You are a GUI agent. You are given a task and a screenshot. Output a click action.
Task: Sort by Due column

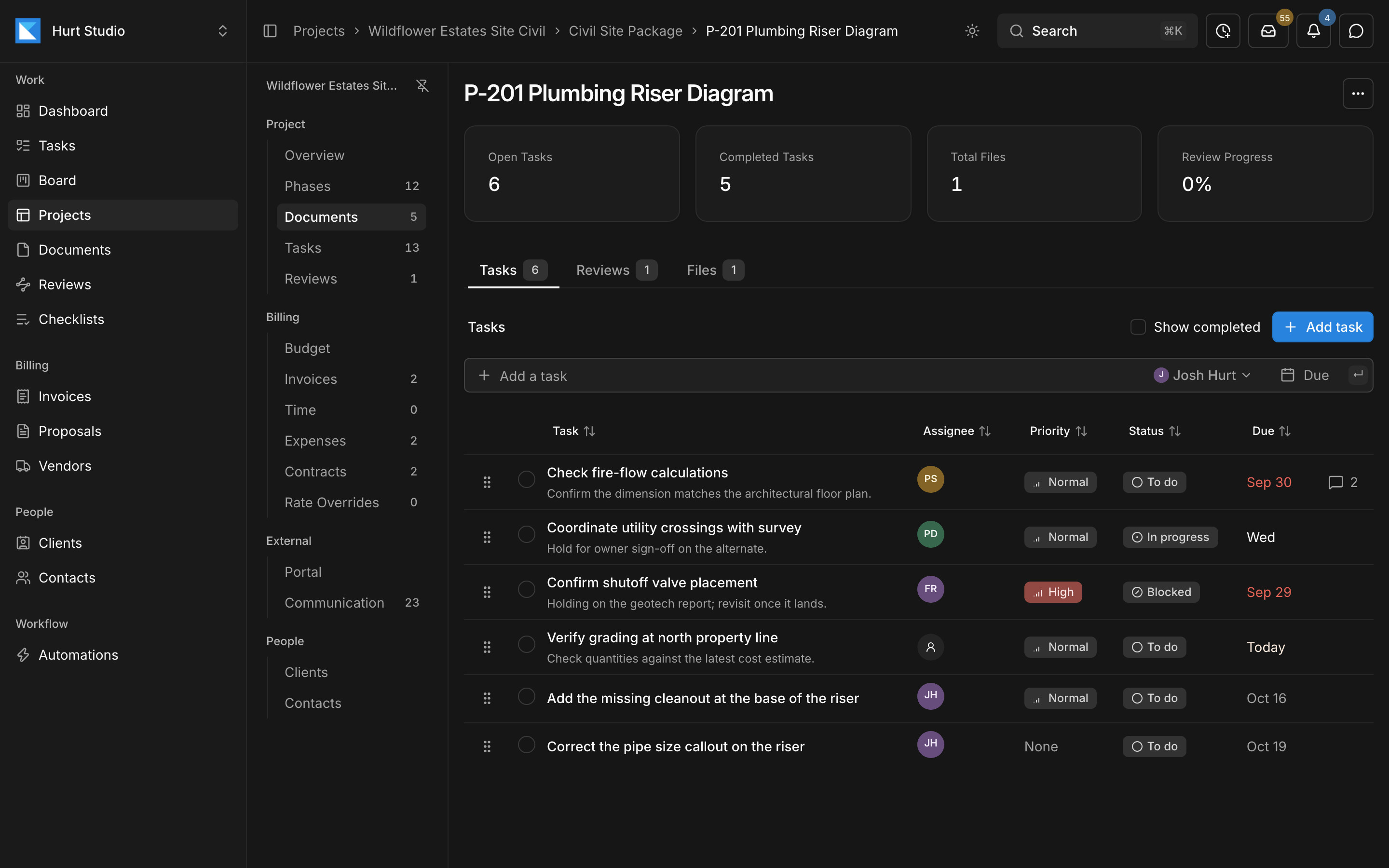tap(1271, 431)
